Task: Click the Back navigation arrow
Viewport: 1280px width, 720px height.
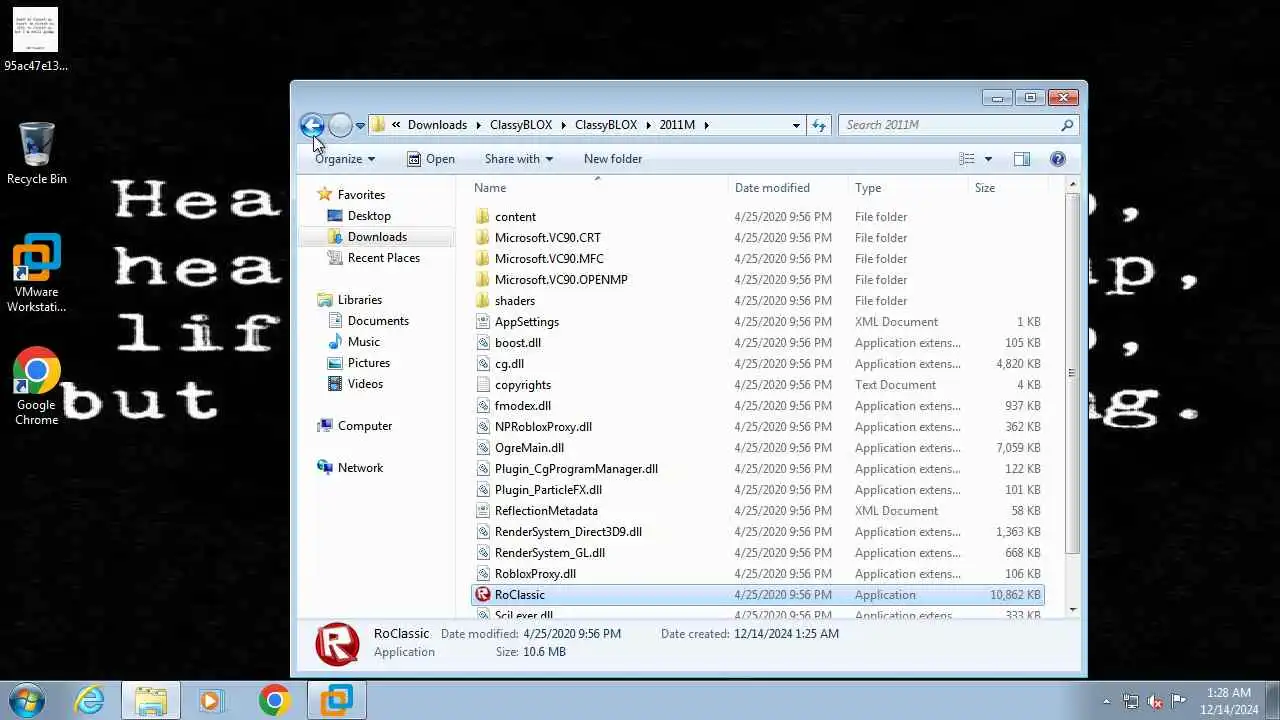Action: [x=312, y=125]
